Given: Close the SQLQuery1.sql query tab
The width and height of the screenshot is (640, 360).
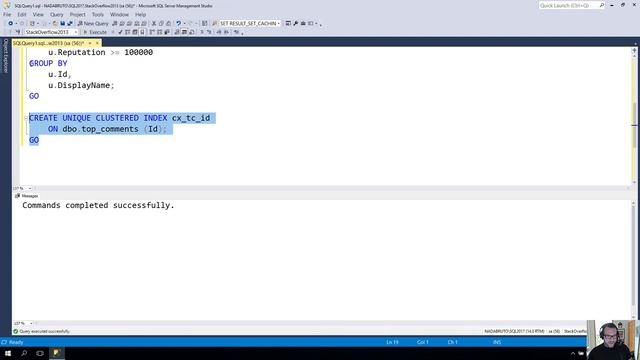Looking at the screenshot, I should (97, 43).
